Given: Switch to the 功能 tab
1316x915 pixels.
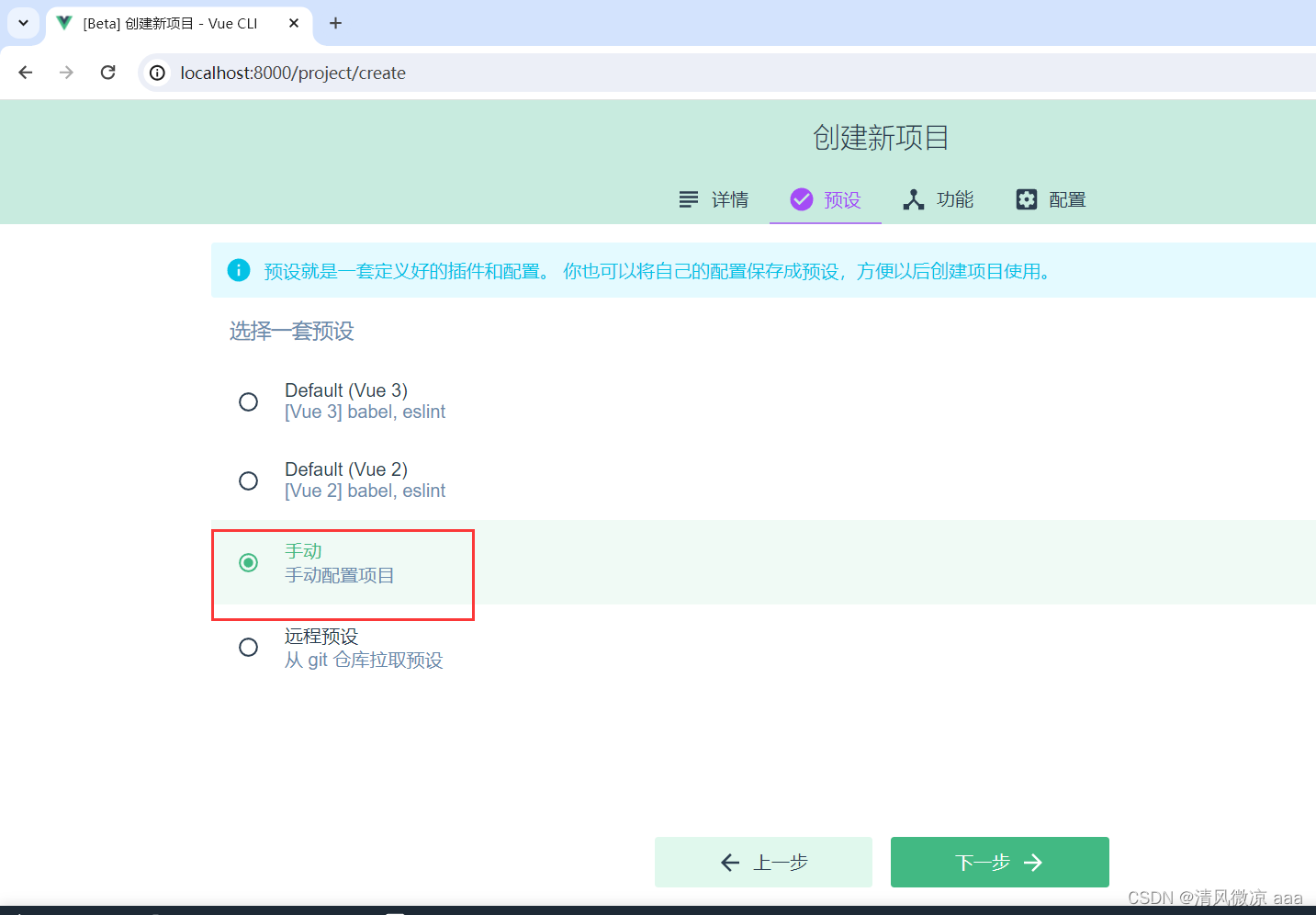Looking at the screenshot, I should (938, 199).
